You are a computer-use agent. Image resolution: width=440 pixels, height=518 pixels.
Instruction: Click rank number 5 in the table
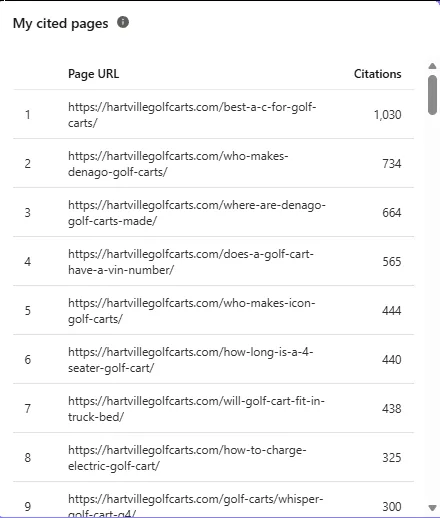[28, 311]
